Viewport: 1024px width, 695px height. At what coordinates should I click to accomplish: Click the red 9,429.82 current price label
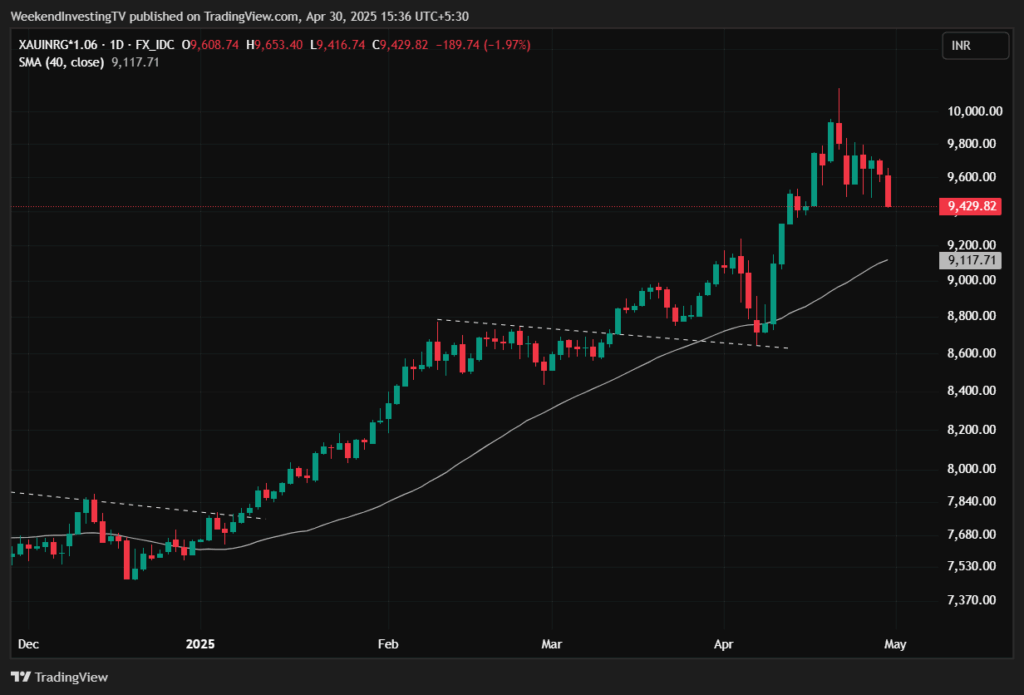tap(969, 206)
